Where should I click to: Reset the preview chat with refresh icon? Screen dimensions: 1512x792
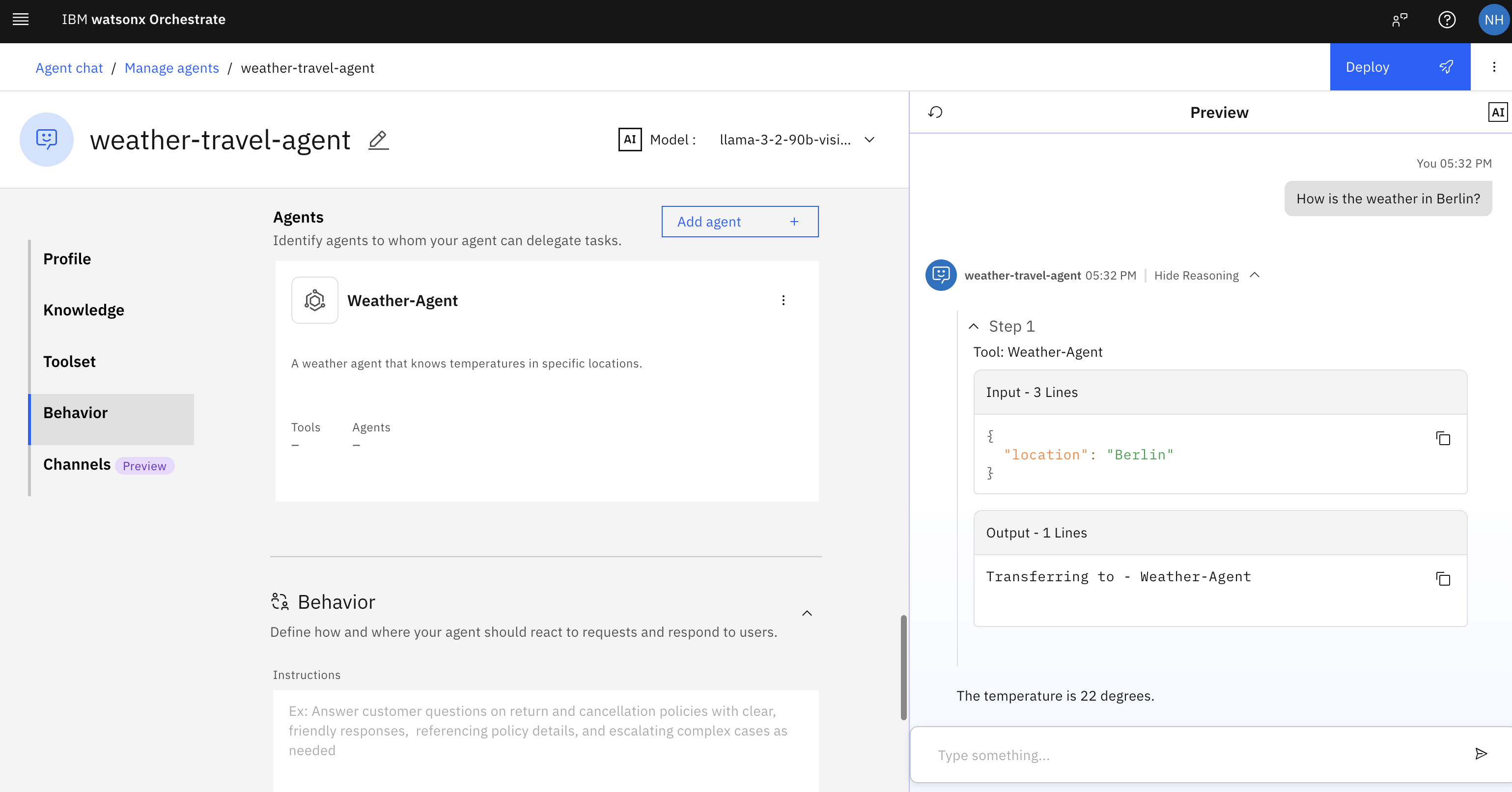tap(935, 112)
